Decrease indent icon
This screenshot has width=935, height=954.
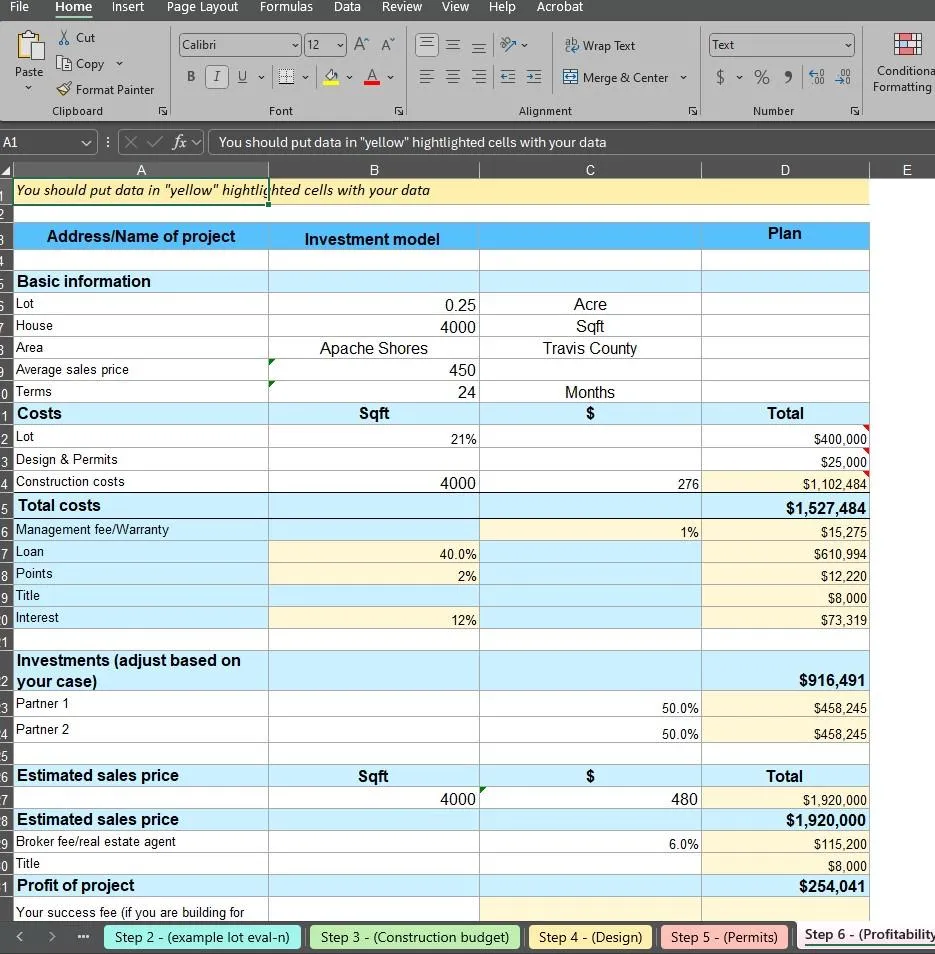507,77
